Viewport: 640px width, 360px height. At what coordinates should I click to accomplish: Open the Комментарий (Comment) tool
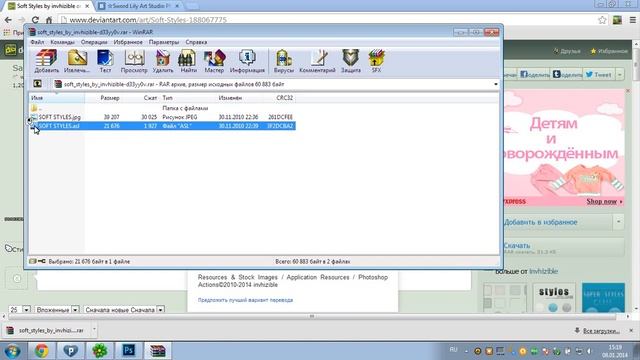tap(318, 61)
